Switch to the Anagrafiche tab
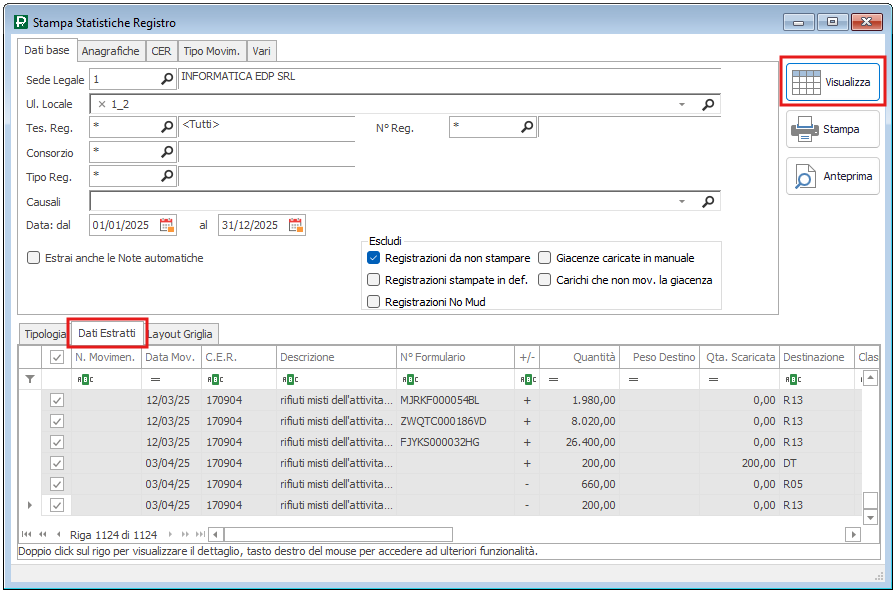This screenshot has width=895, height=591. [110, 51]
